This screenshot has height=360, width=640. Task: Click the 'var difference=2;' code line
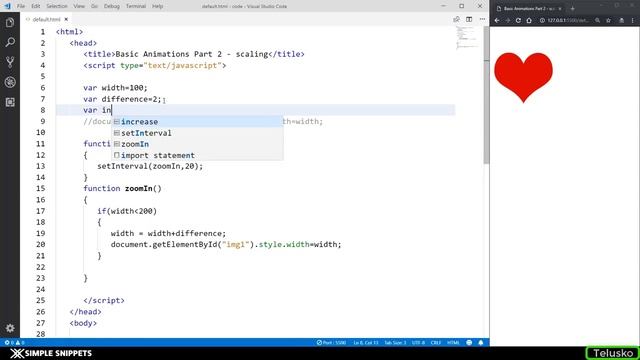tap(122, 99)
